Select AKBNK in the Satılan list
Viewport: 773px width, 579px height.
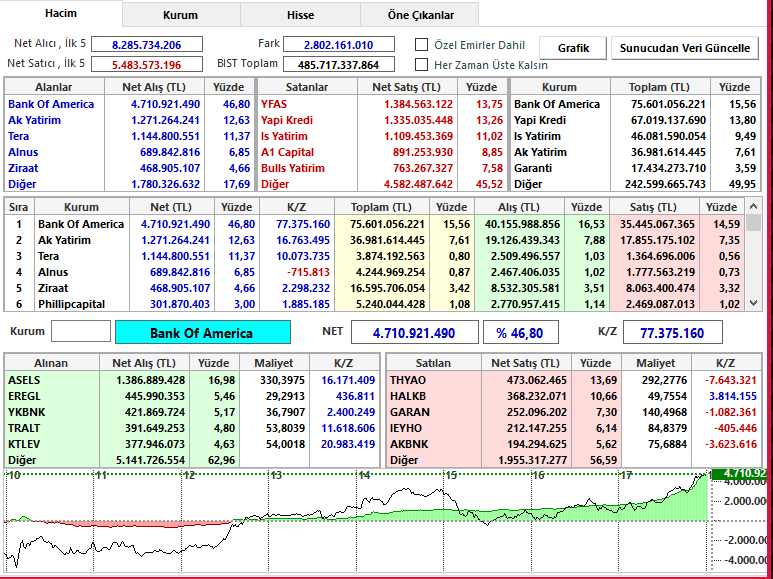point(409,444)
